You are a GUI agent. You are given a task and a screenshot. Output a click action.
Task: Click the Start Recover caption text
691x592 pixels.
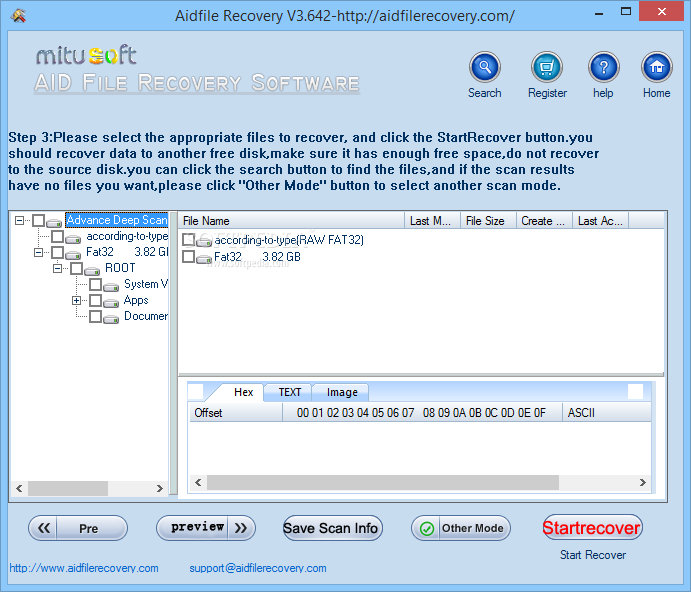(593, 555)
